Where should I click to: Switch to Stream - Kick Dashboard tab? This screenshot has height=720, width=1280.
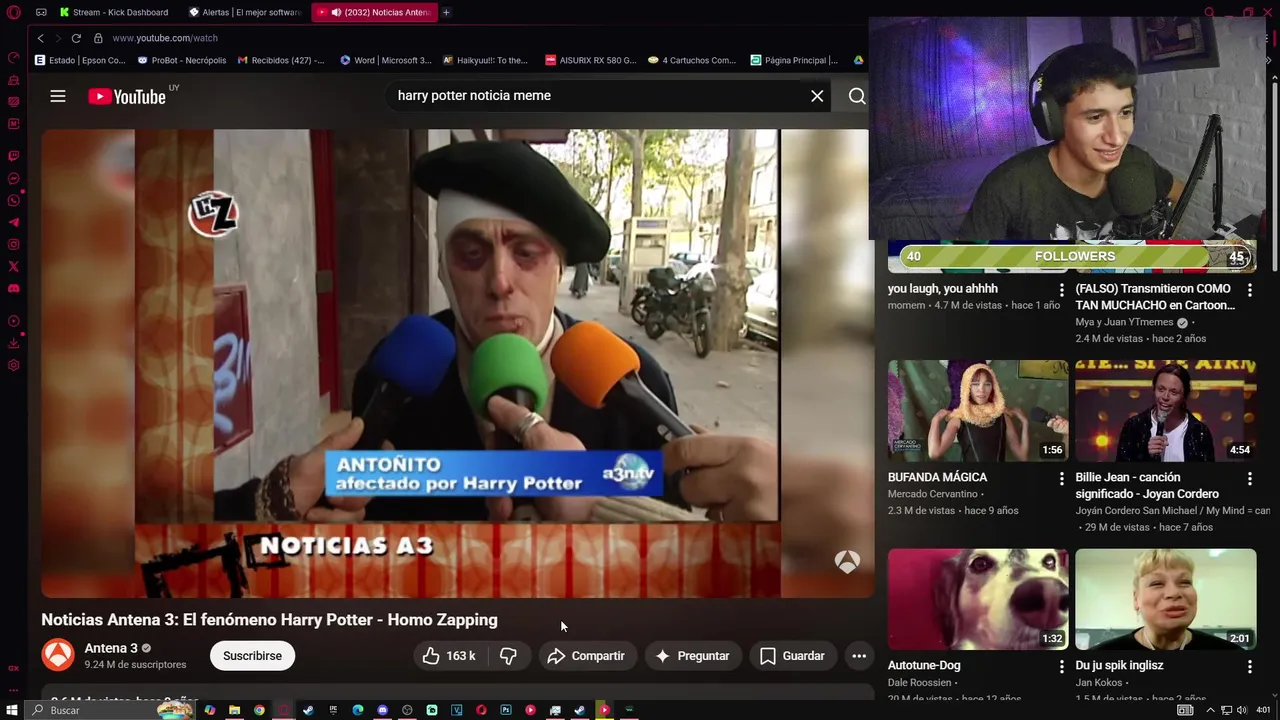pos(114,12)
